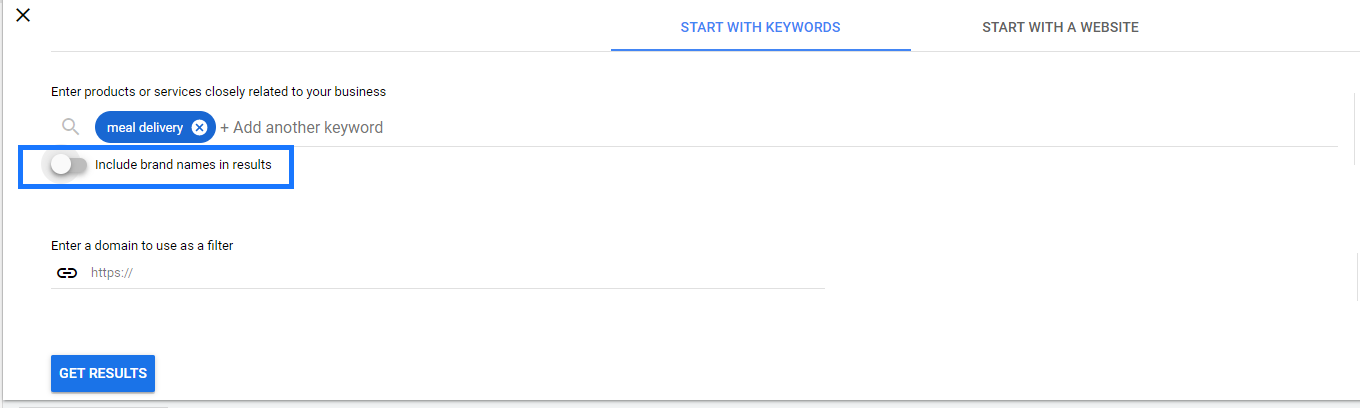Click the round knob of the brand names switch
The image size is (1360, 408).
click(62, 165)
